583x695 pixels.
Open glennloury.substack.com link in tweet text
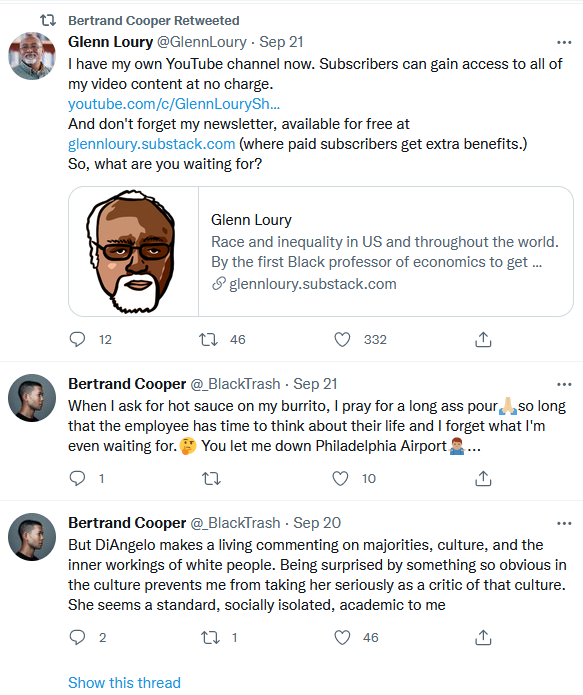(x=152, y=144)
